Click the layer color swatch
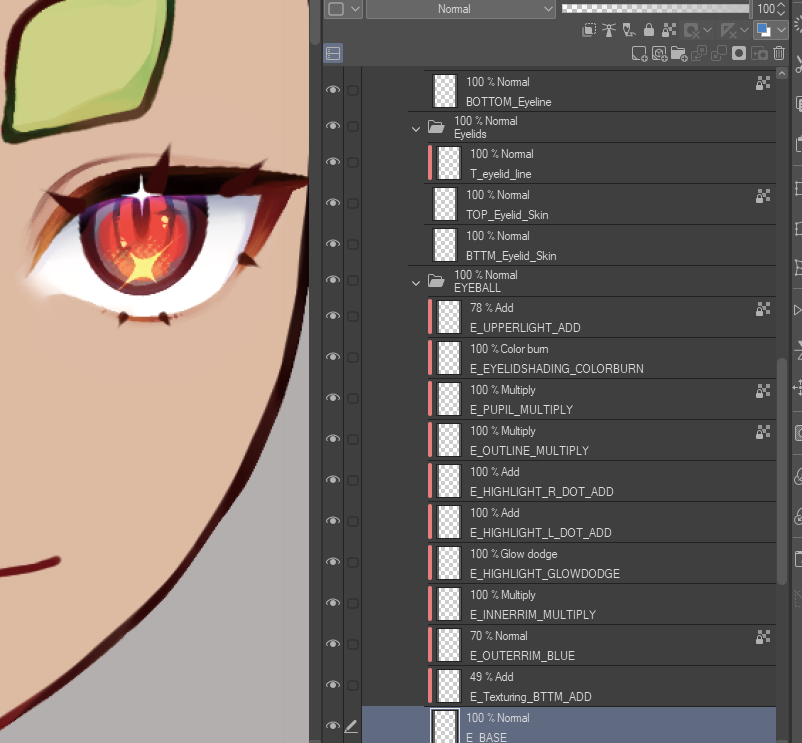Viewport: 802px width, 743px height. coord(764,30)
